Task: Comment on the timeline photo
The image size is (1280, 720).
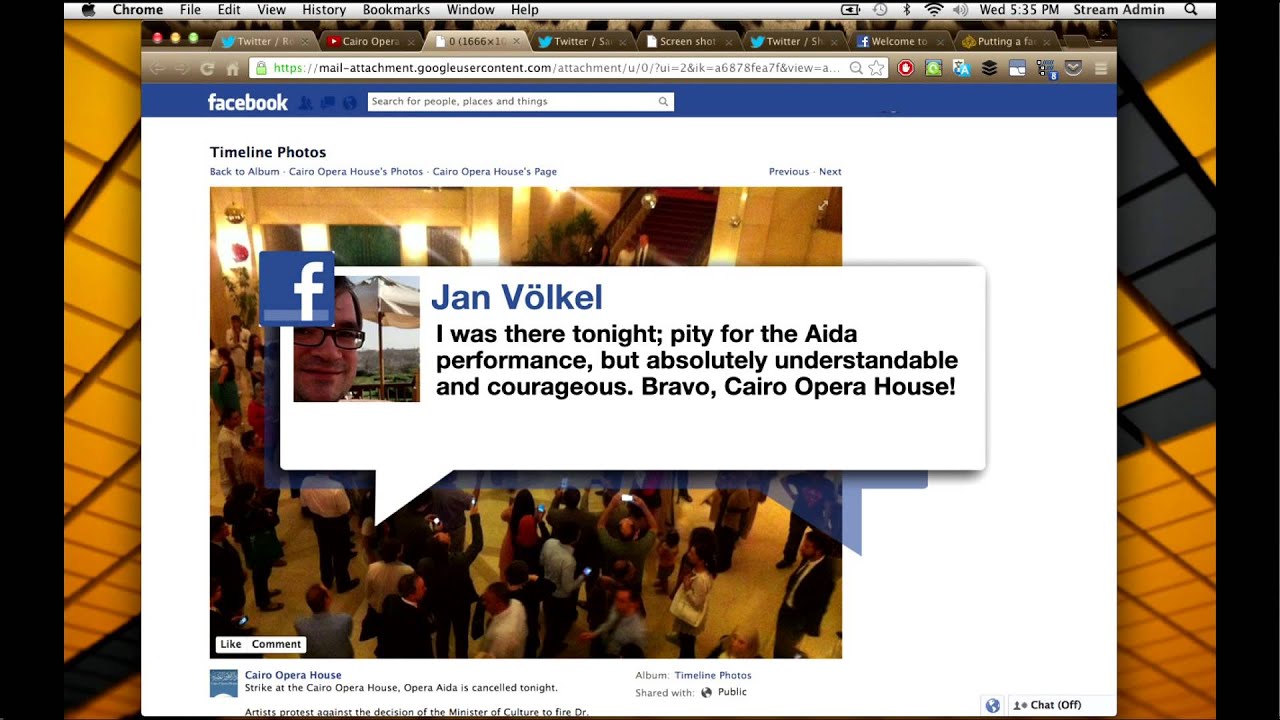Action: pos(276,645)
